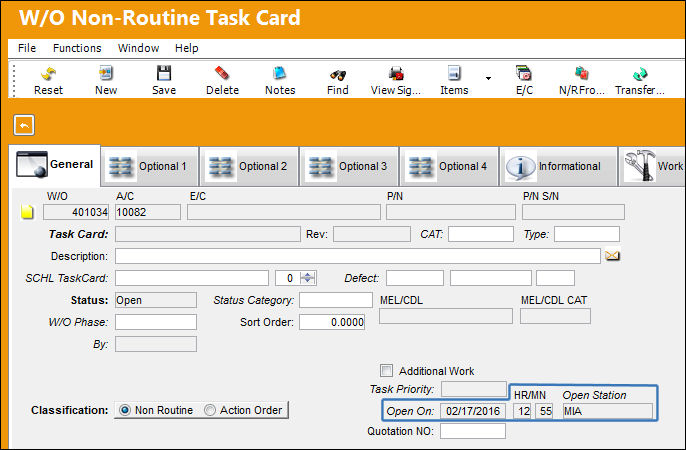Open View Sig... printer icon
The width and height of the screenshot is (686, 450).
396,73
